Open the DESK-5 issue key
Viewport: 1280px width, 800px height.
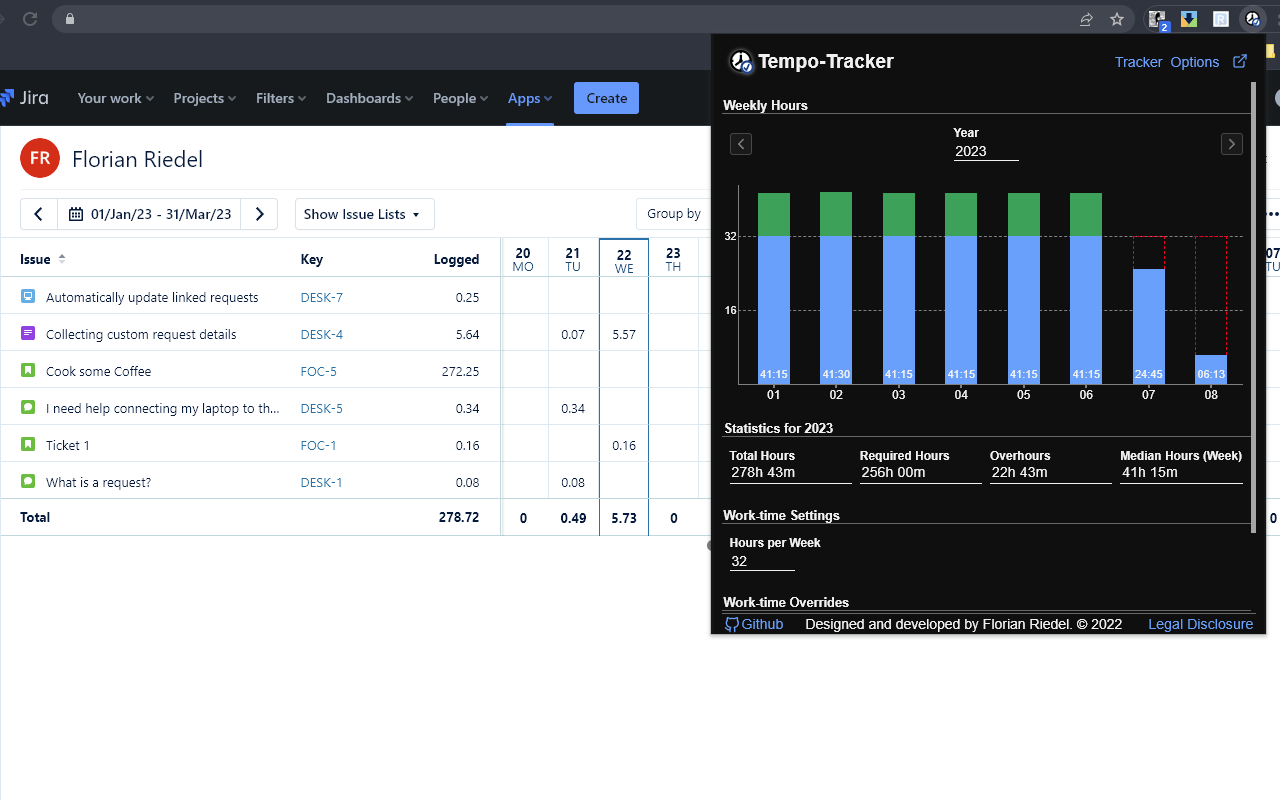click(x=322, y=408)
